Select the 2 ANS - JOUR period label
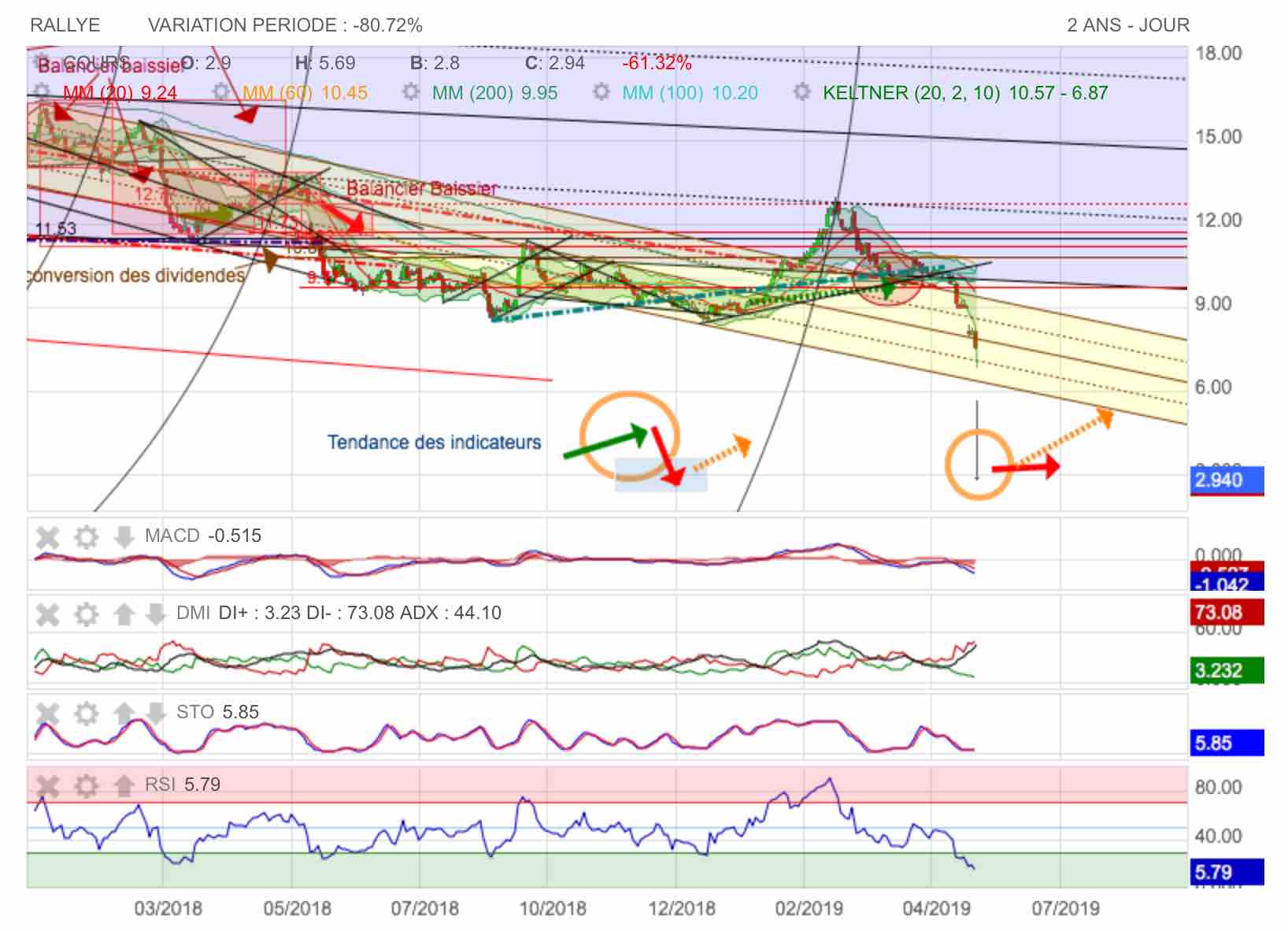 click(1128, 25)
